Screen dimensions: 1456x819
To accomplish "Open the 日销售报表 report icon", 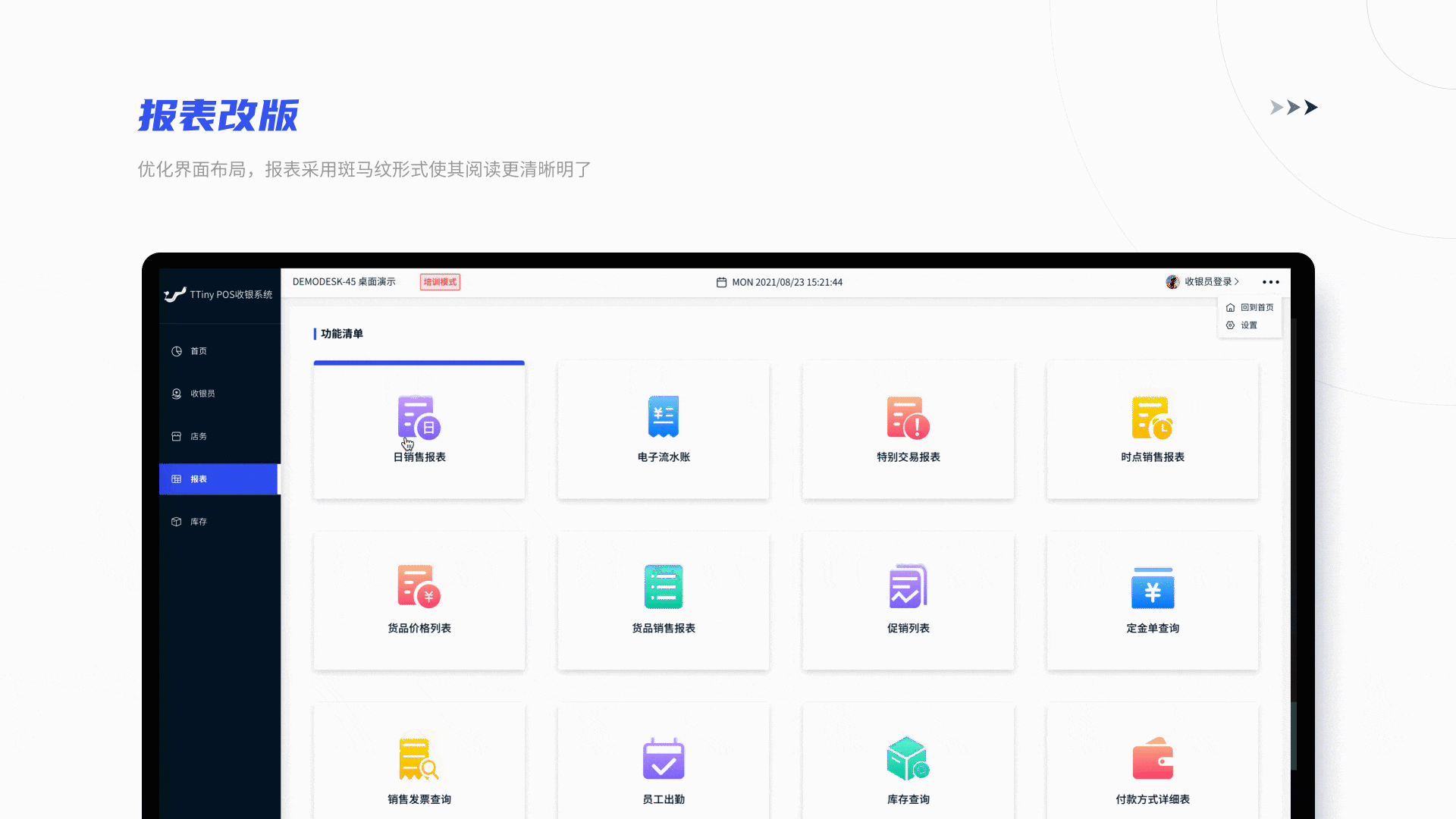I will point(419,417).
